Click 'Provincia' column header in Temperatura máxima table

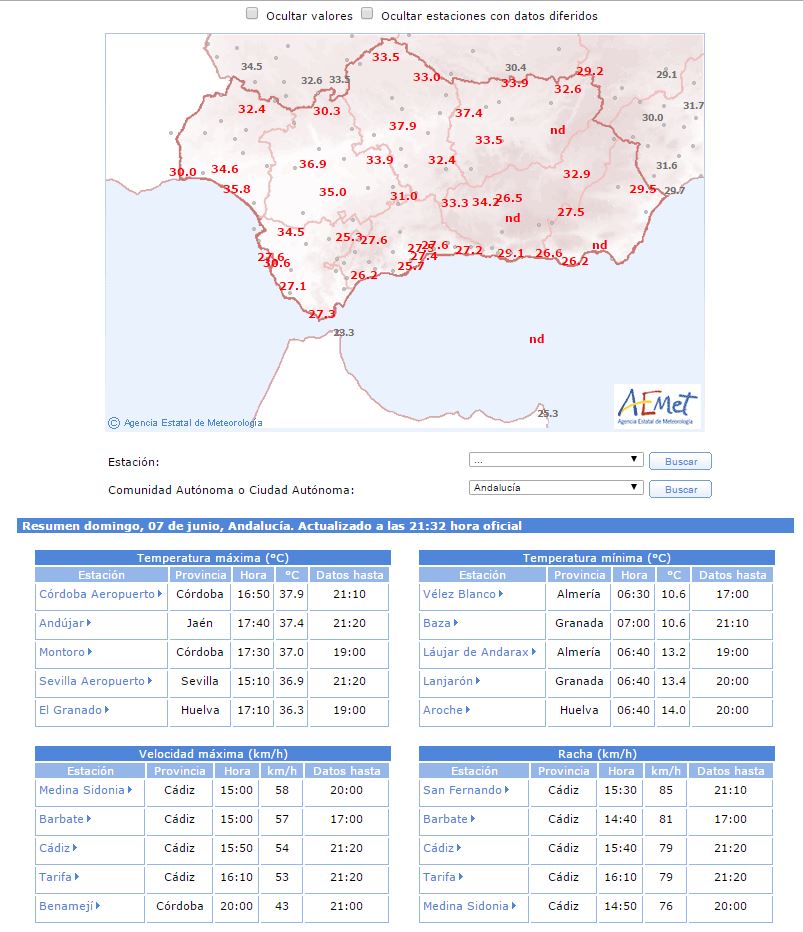click(200, 575)
